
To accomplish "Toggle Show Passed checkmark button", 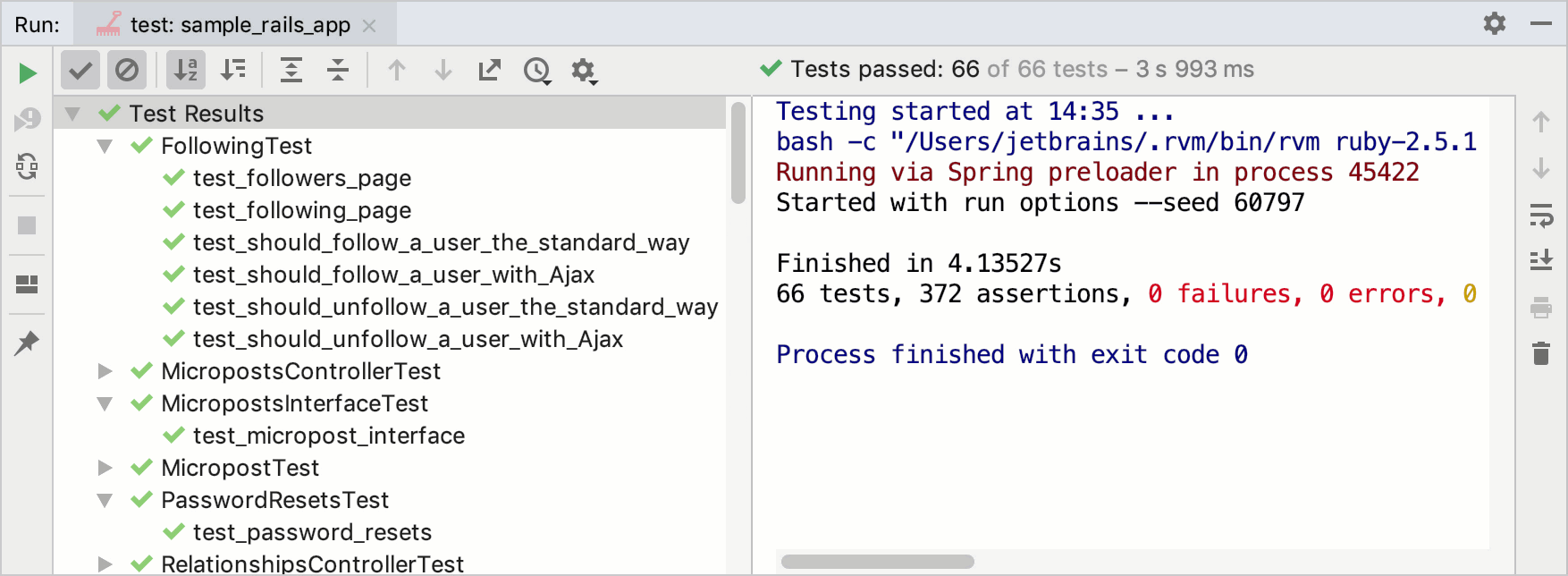I will coord(80,70).
